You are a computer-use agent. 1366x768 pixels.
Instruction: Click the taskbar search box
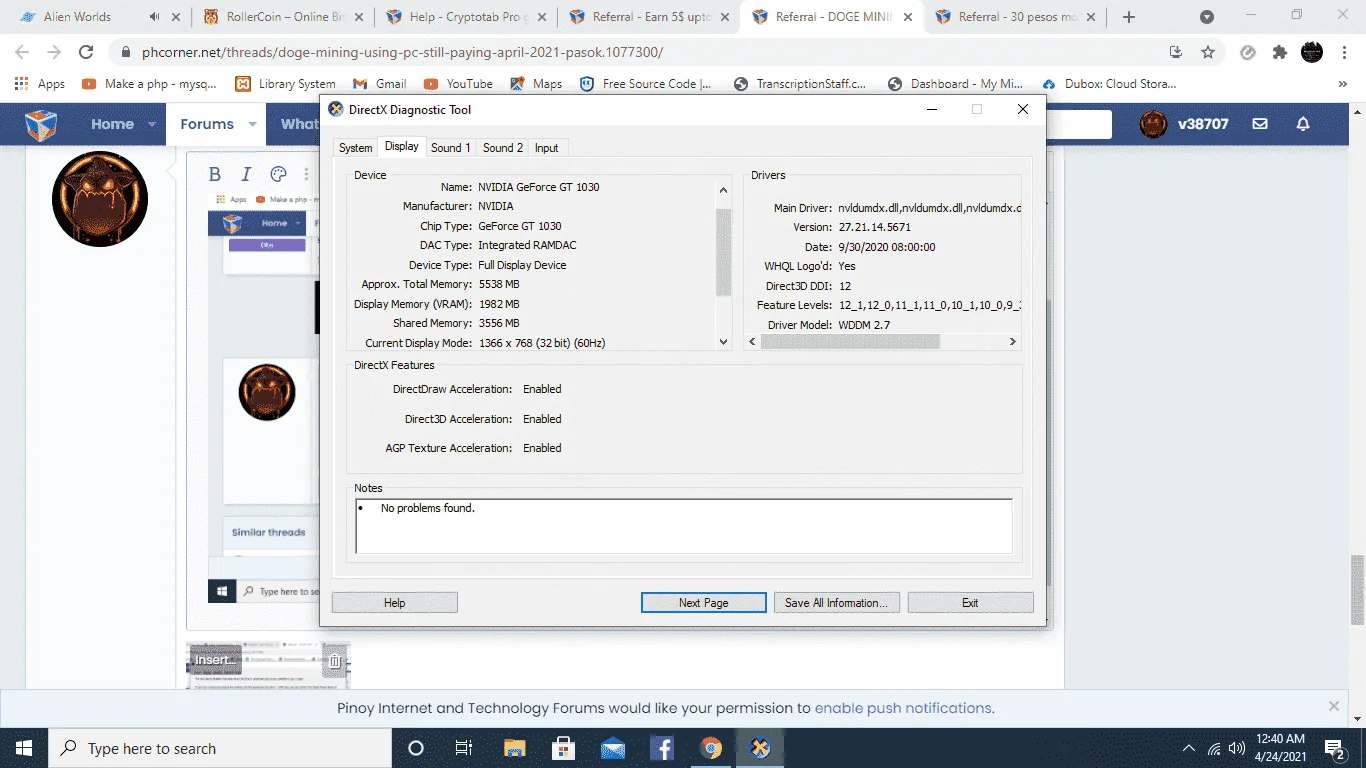coord(220,748)
